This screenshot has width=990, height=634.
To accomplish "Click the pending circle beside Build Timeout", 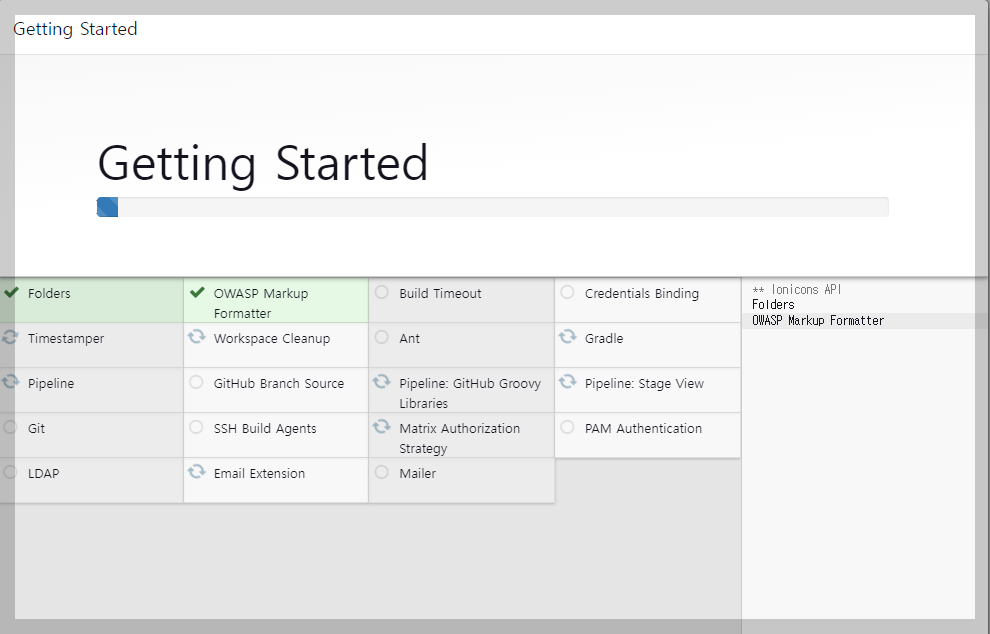I will click(381, 292).
